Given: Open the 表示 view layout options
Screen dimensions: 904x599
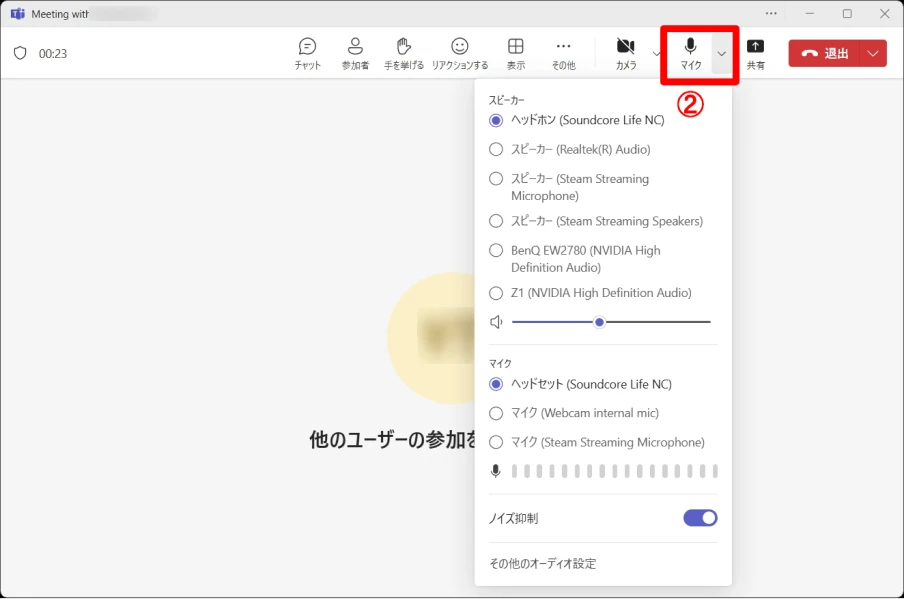Looking at the screenshot, I should [515, 54].
